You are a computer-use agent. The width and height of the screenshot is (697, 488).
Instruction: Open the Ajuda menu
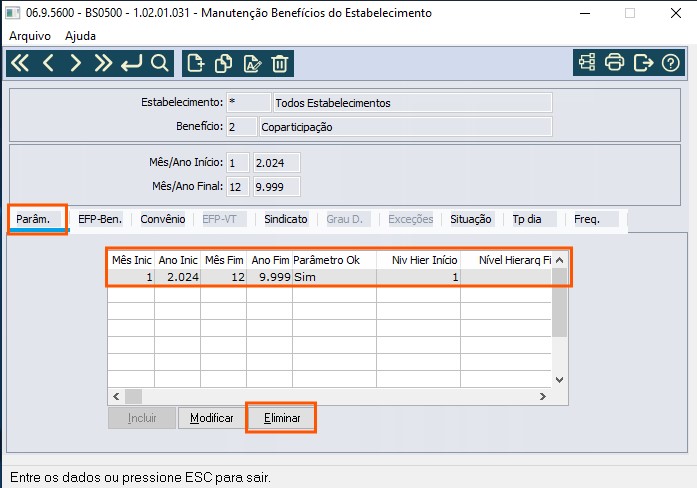click(80, 36)
